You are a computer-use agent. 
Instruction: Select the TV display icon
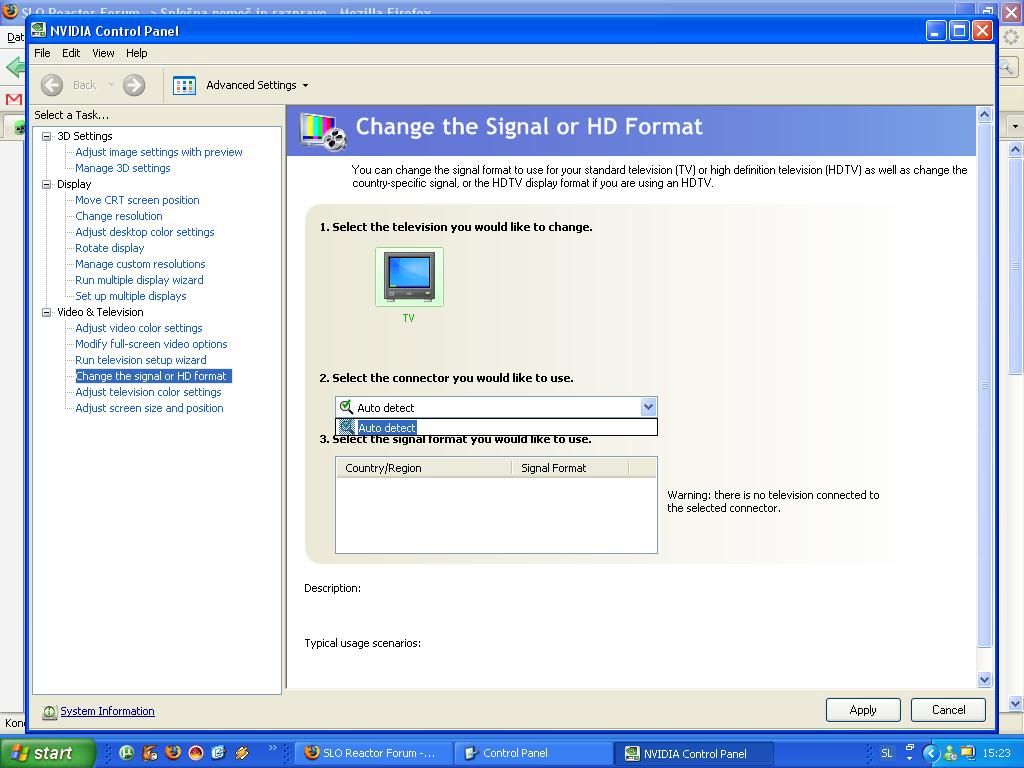tap(409, 277)
